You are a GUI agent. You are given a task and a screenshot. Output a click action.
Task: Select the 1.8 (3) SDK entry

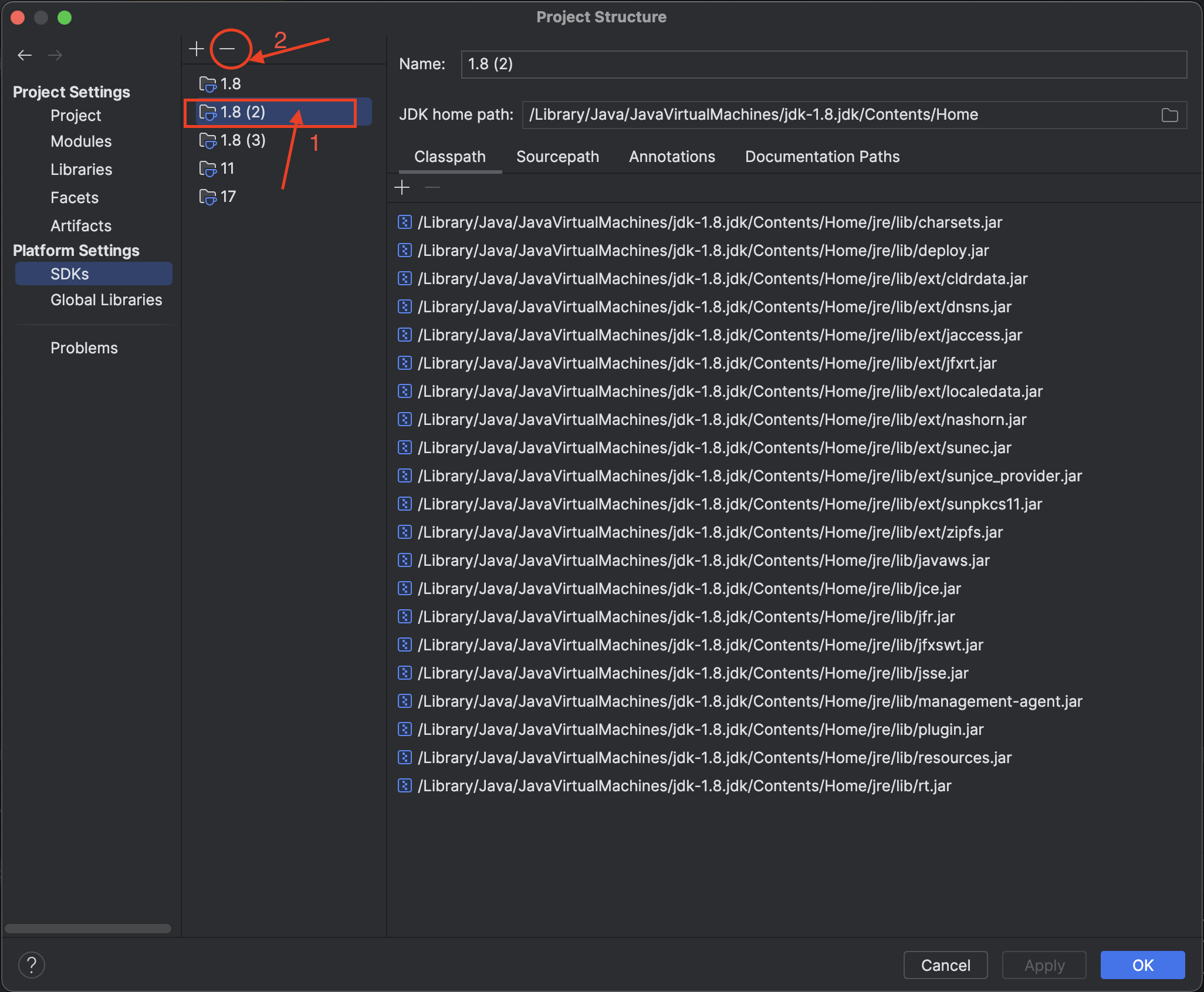pos(242,140)
